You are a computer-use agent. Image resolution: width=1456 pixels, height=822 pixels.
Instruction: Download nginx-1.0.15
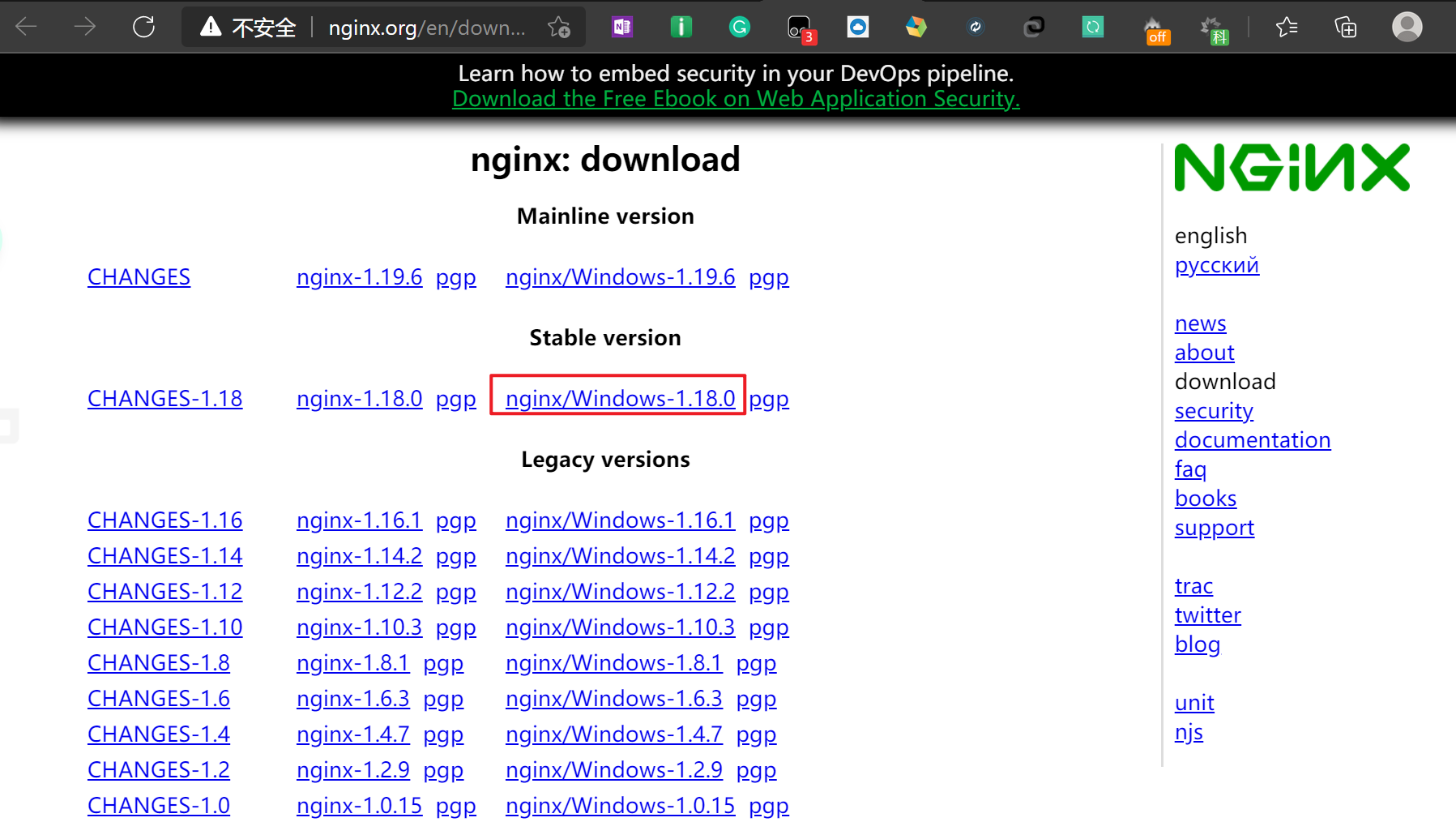coord(359,806)
